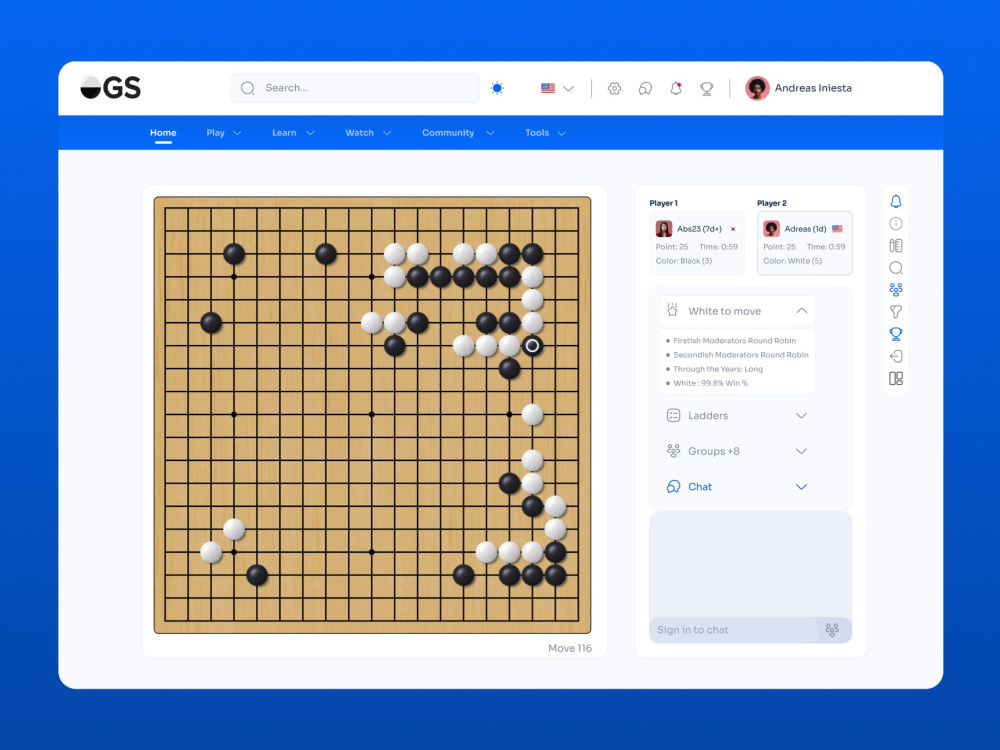1000x750 pixels.
Task: Open the settings gear in the top bar
Action: [615, 88]
